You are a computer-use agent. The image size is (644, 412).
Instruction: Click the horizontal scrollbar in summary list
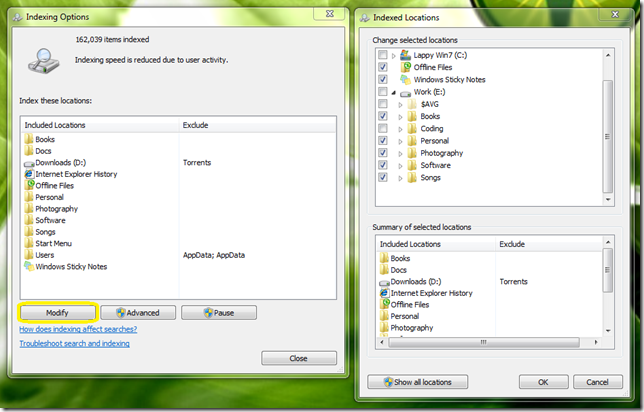tap(484, 342)
